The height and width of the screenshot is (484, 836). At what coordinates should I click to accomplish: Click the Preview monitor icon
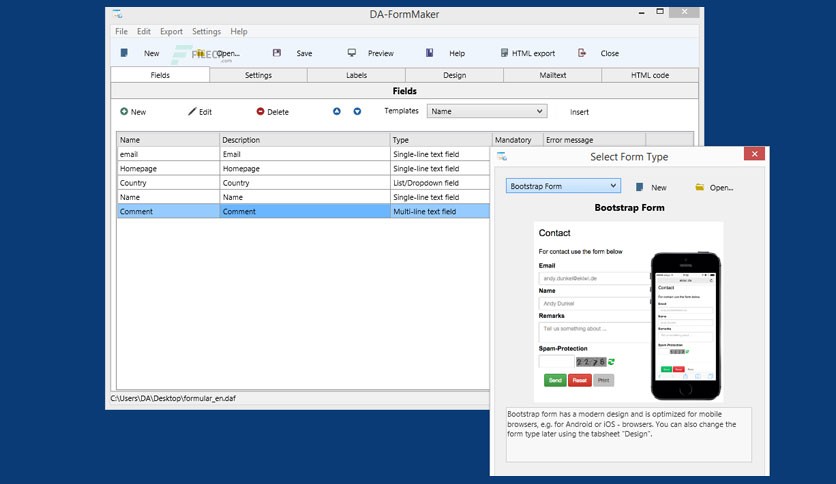click(x=352, y=53)
